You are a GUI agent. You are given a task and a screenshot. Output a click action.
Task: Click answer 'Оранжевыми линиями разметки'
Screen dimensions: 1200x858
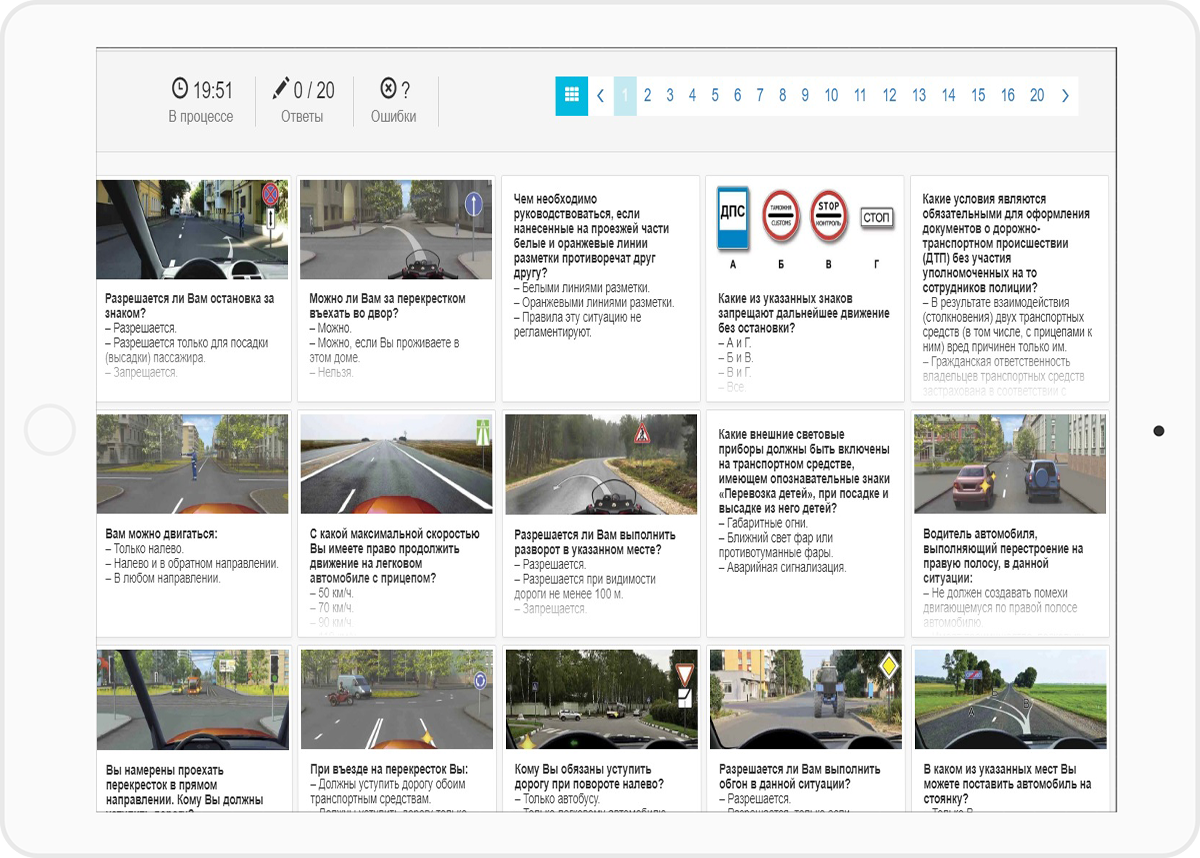[x=594, y=302]
